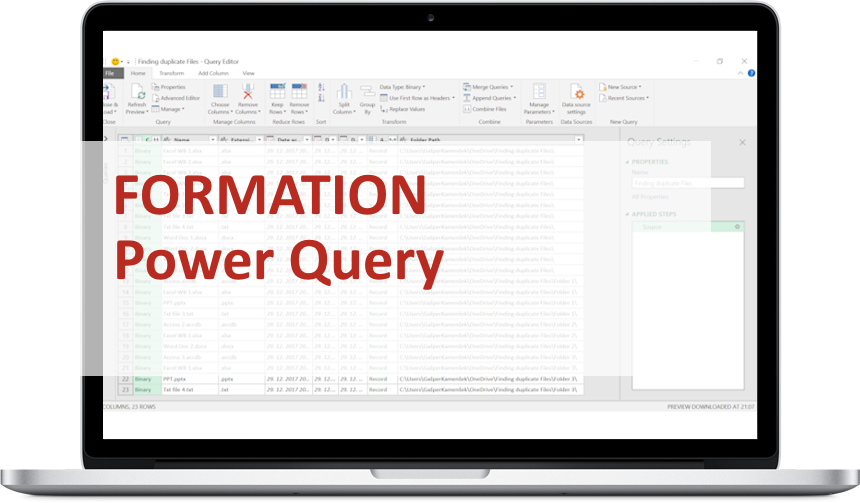The image size is (860, 503).
Task: Open the Advanced Editor
Action: pos(178,98)
